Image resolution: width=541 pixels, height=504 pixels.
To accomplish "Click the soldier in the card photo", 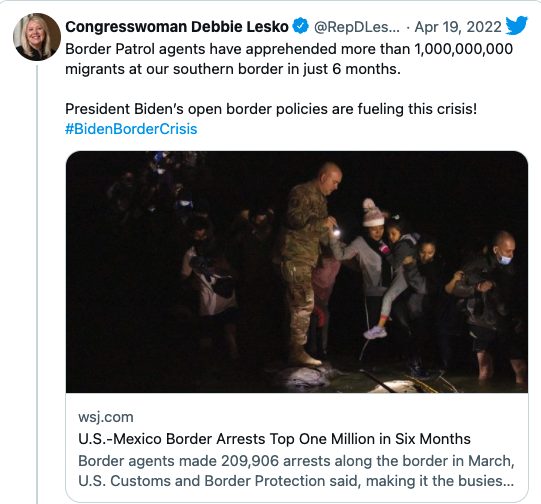I will [311, 262].
